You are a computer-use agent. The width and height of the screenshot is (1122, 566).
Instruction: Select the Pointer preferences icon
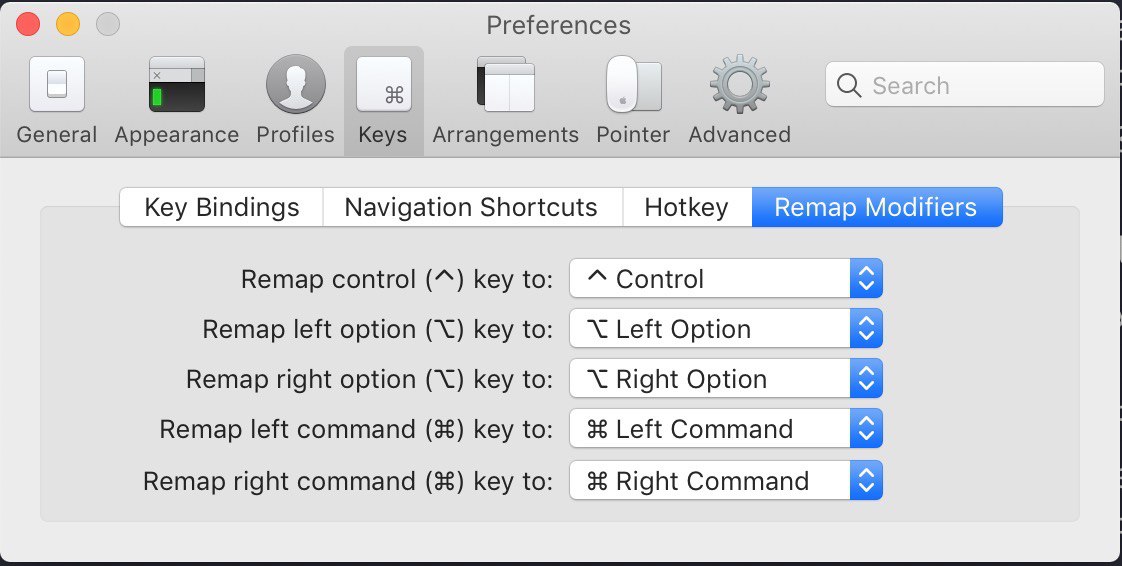pyautogui.click(x=633, y=84)
